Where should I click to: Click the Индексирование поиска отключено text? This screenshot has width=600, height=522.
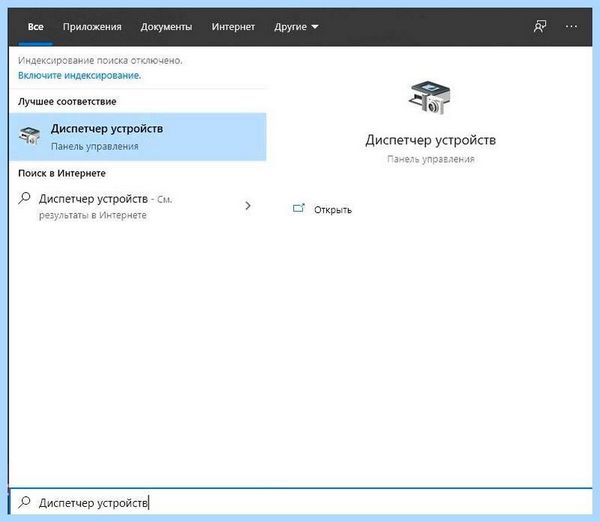pyautogui.click(x=100, y=60)
